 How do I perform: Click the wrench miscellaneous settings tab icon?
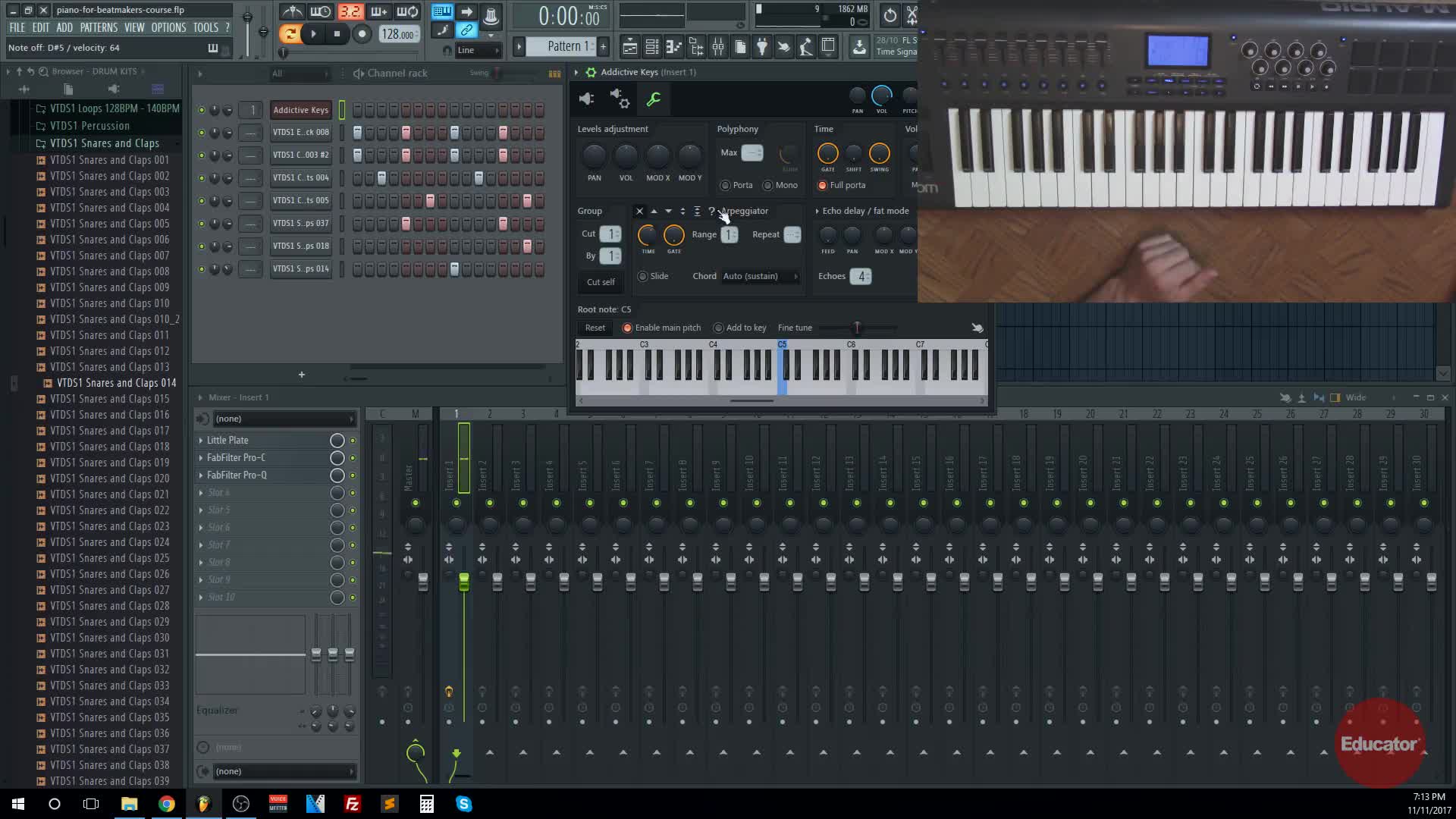pos(653,99)
